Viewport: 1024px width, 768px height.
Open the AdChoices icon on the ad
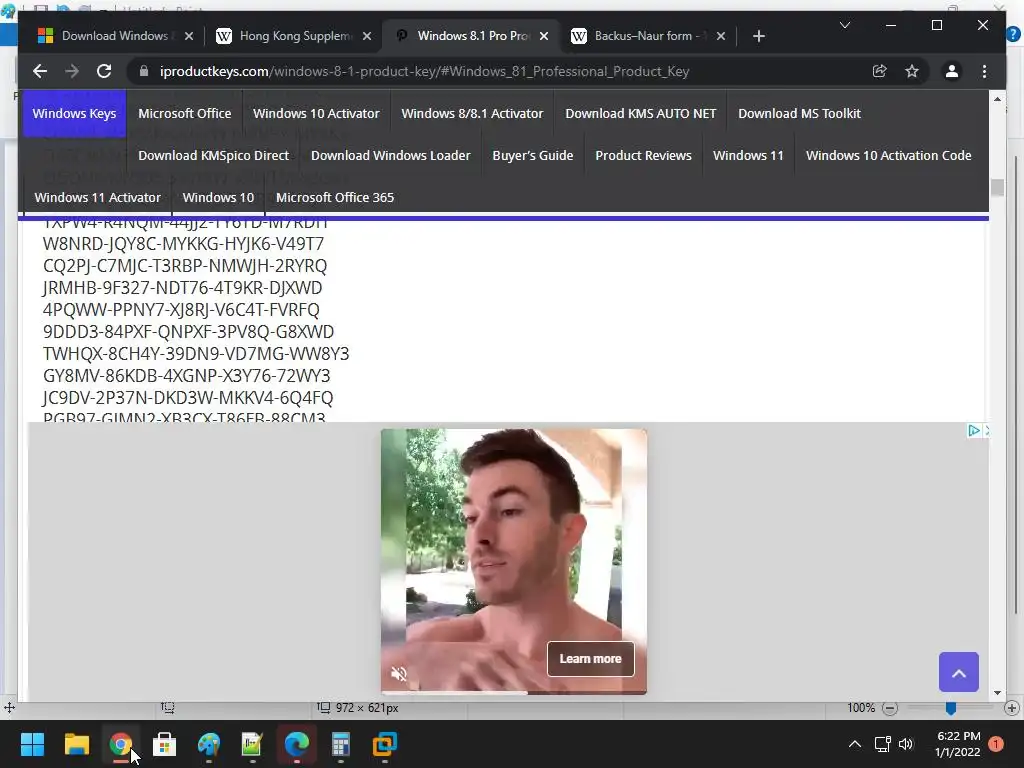pos(973,430)
